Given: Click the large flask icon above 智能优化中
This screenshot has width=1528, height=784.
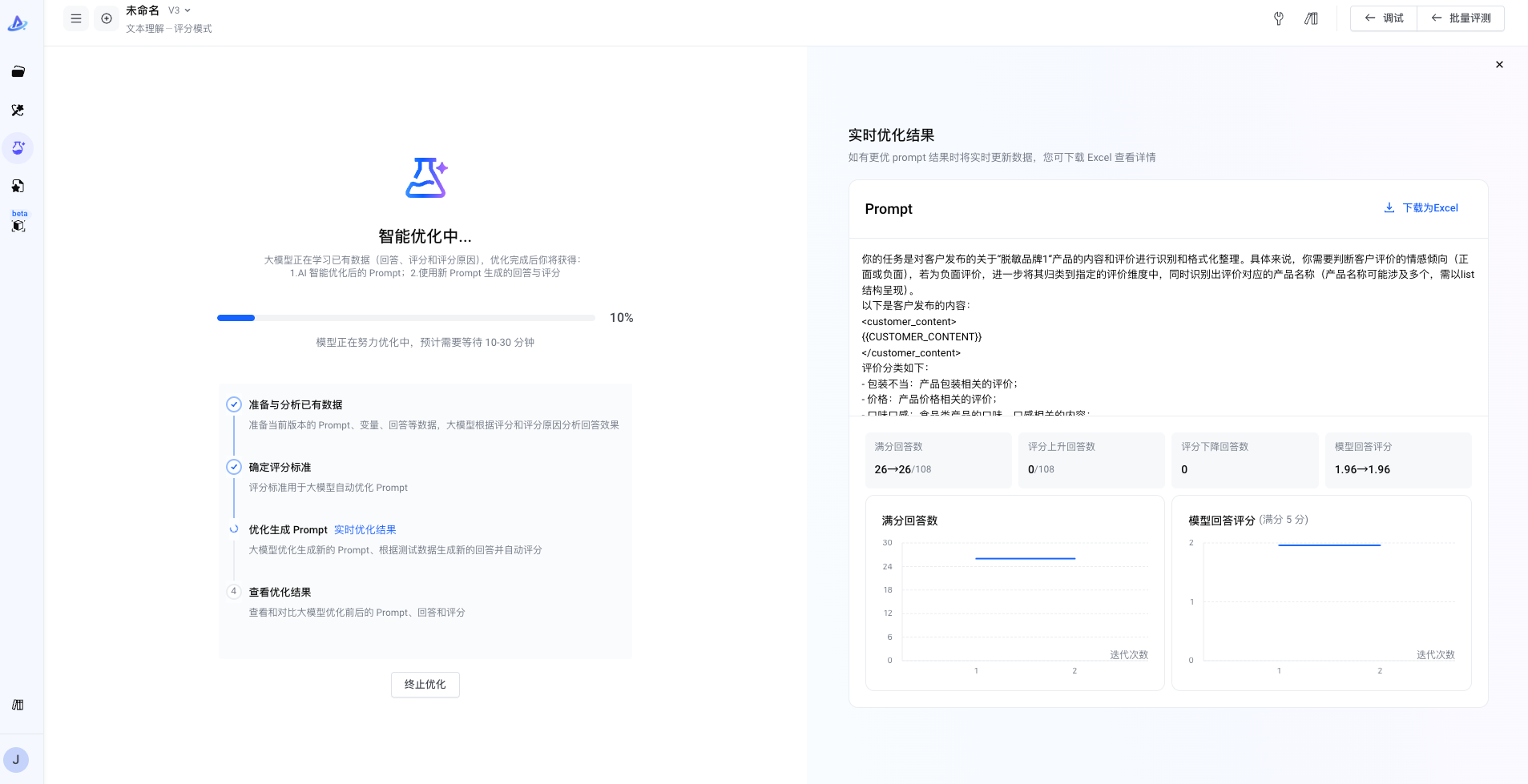Looking at the screenshot, I should click(426, 178).
